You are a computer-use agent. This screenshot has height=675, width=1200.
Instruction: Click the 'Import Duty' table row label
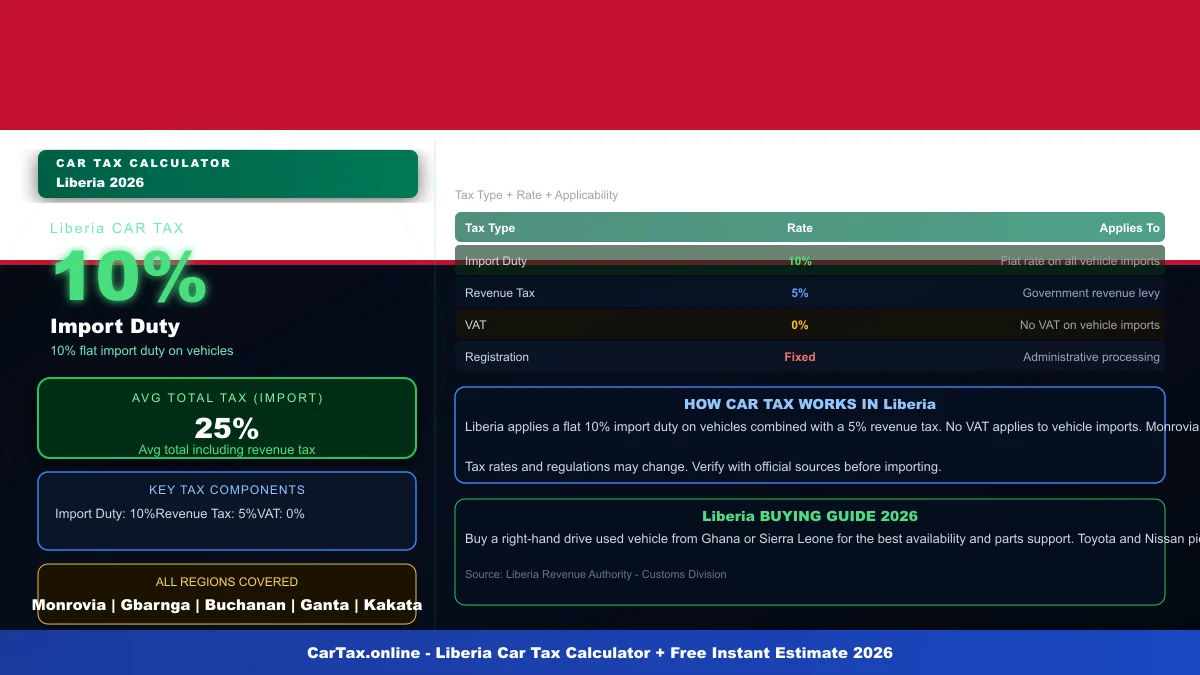click(x=496, y=261)
